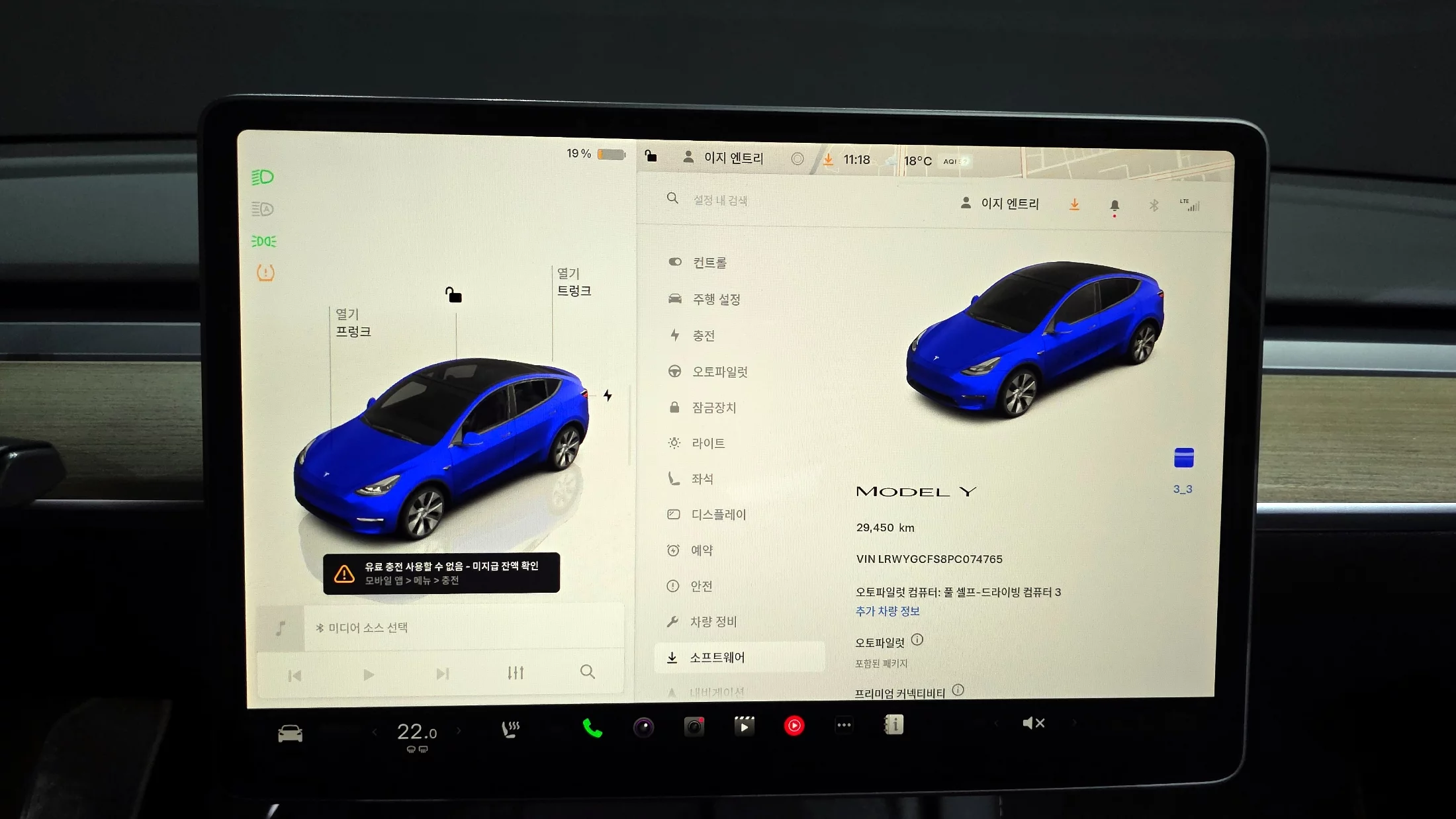The image size is (1456, 819).
Task: Select the 디스플레이 menu item
Action: coord(718,515)
